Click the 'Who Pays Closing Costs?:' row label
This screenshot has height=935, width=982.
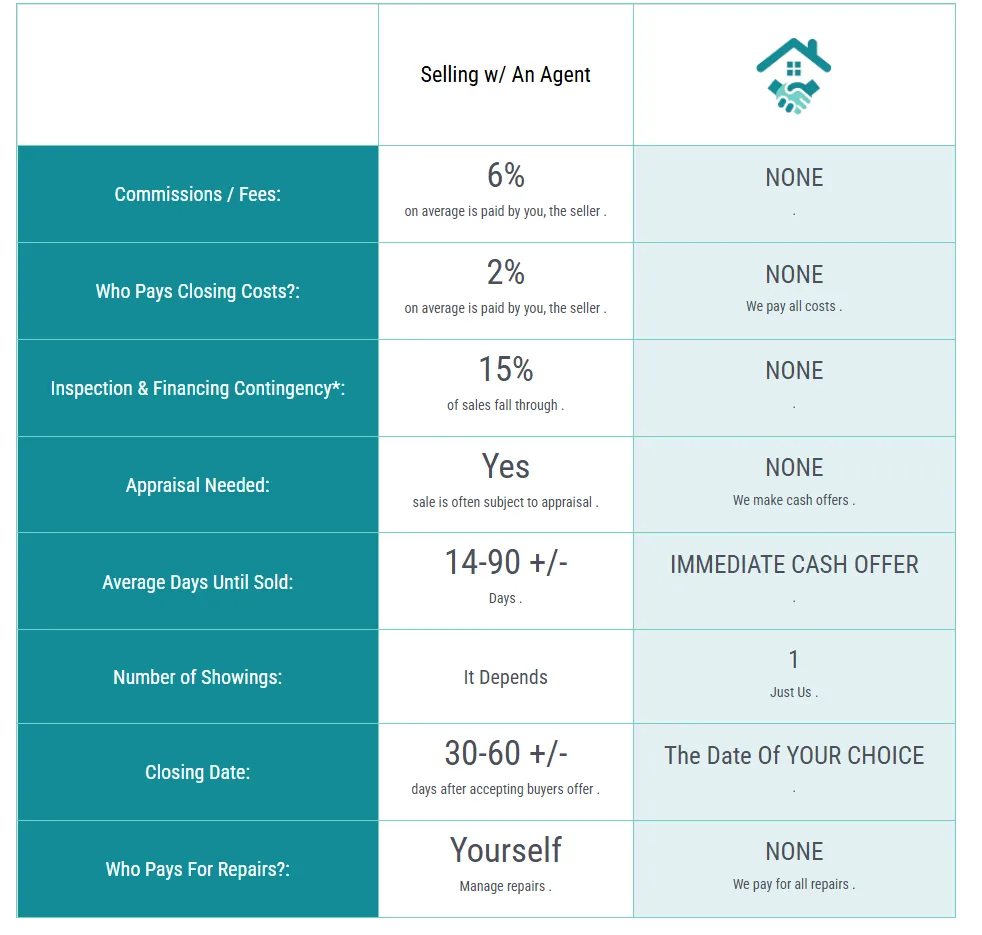(x=197, y=291)
